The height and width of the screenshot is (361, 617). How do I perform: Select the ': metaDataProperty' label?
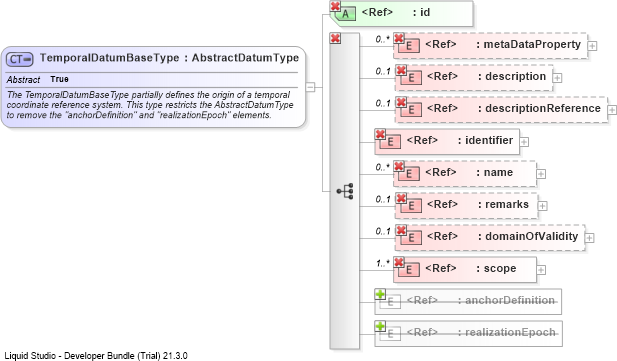click(x=528, y=44)
